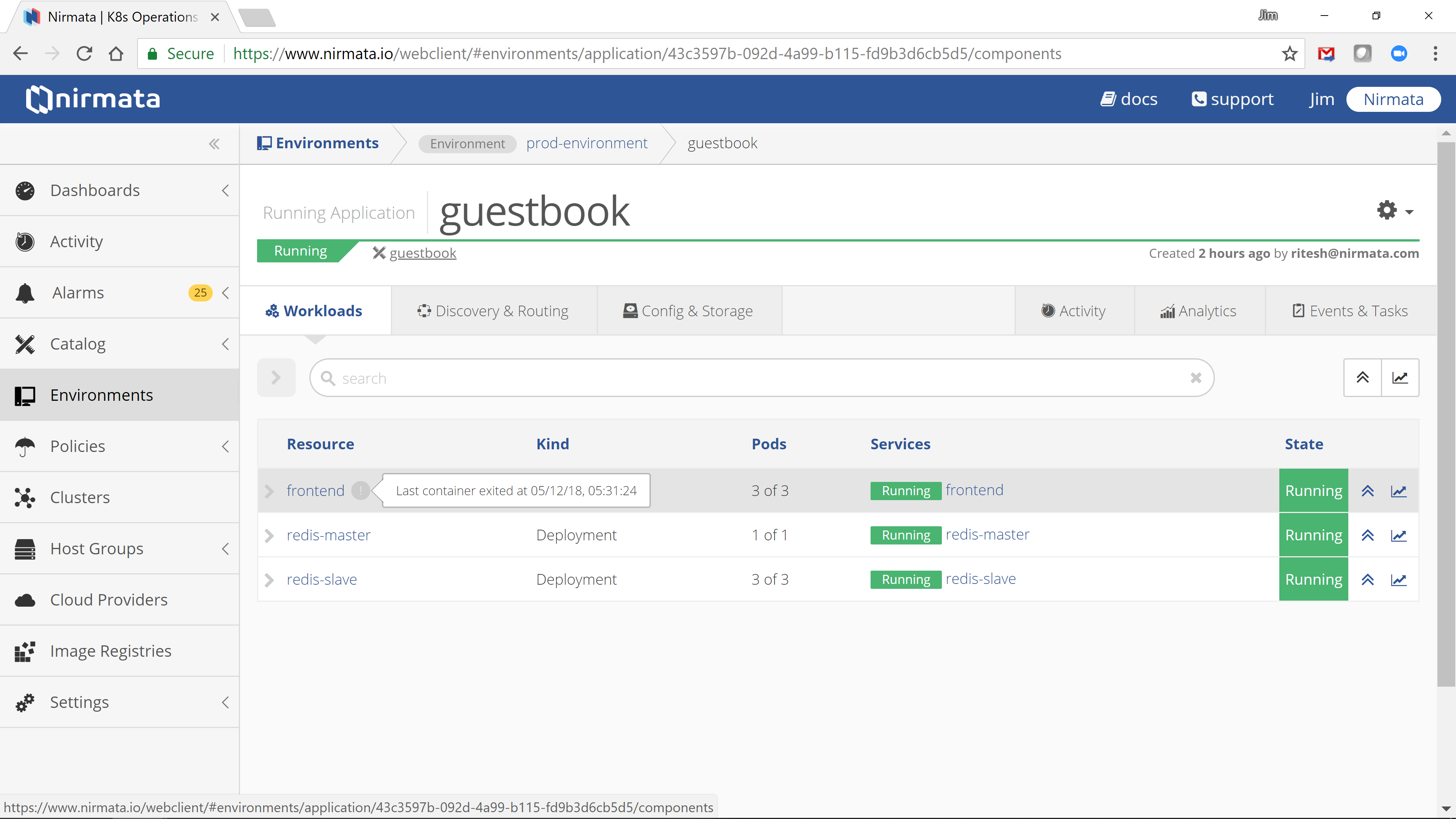Click the browser reload button
1456x819 pixels.
[x=84, y=54]
